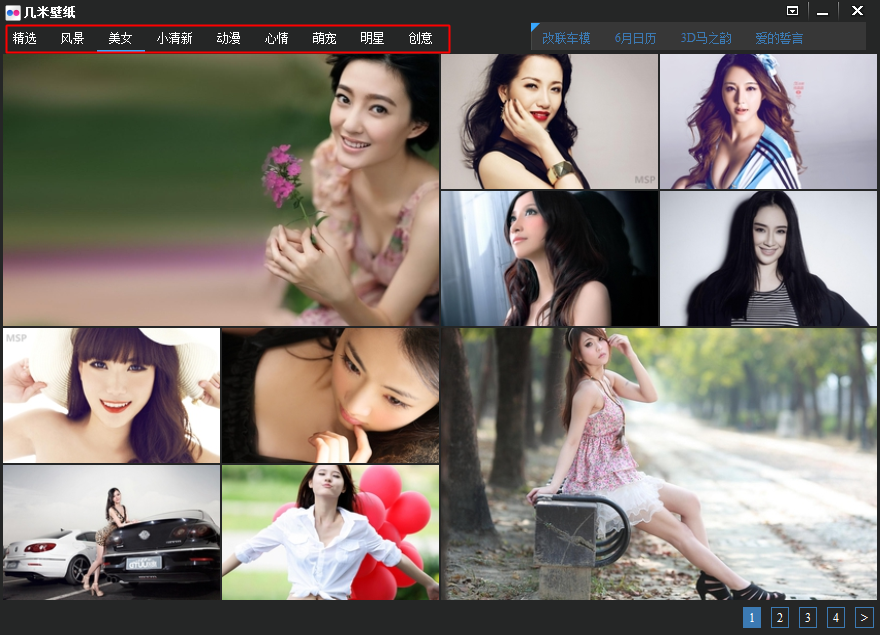This screenshot has height=635, width=880.
Task: Go to page 4
Action: pyautogui.click(x=836, y=618)
